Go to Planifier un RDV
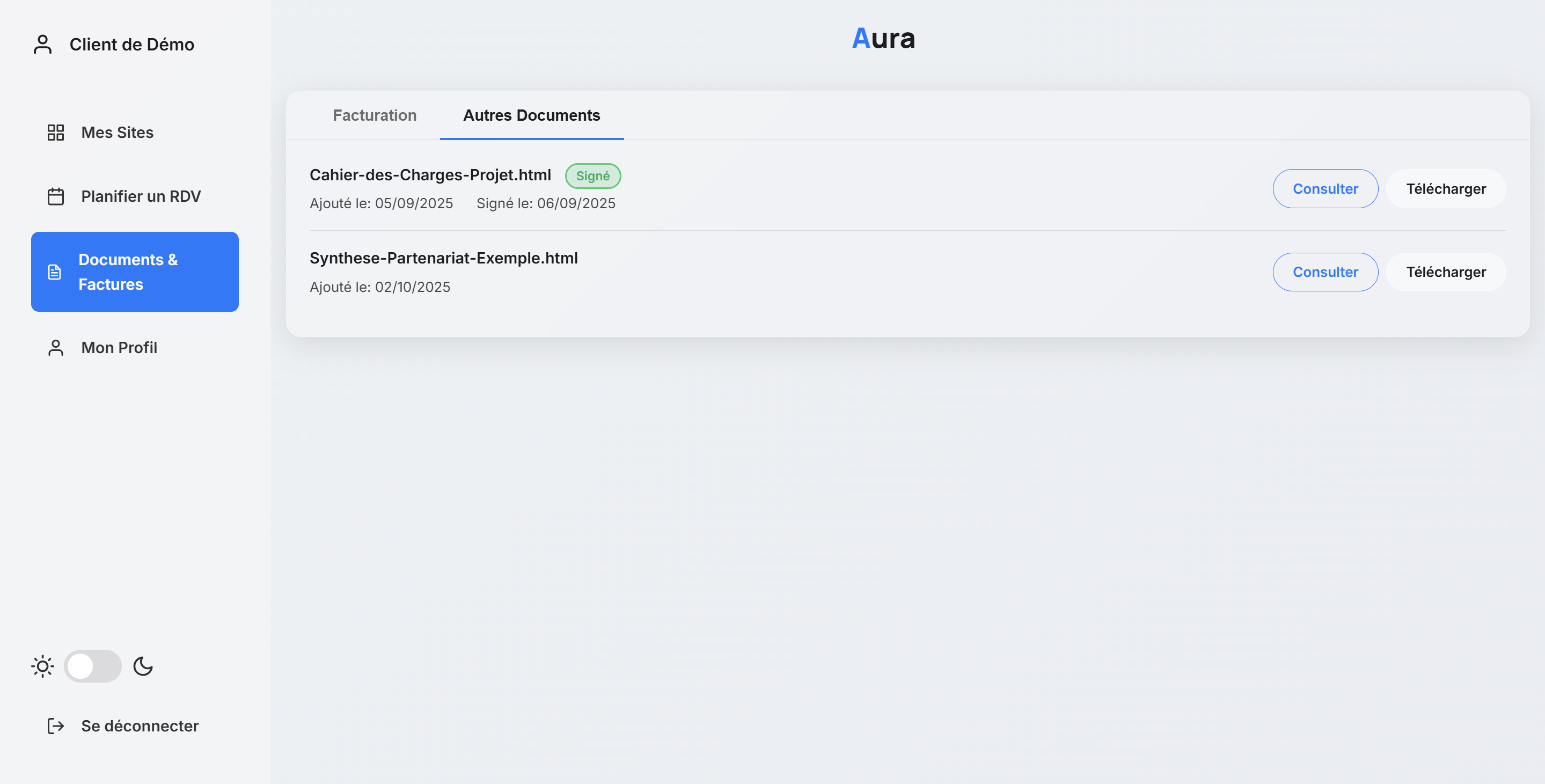The image size is (1545, 784). tap(141, 196)
